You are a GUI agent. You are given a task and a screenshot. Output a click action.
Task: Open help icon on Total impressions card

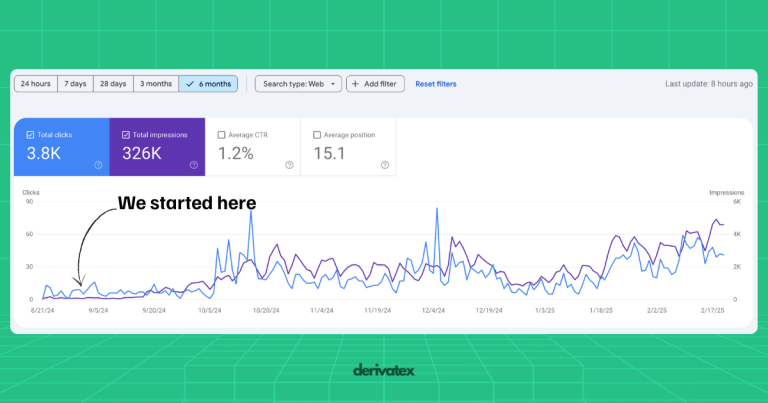coord(194,165)
